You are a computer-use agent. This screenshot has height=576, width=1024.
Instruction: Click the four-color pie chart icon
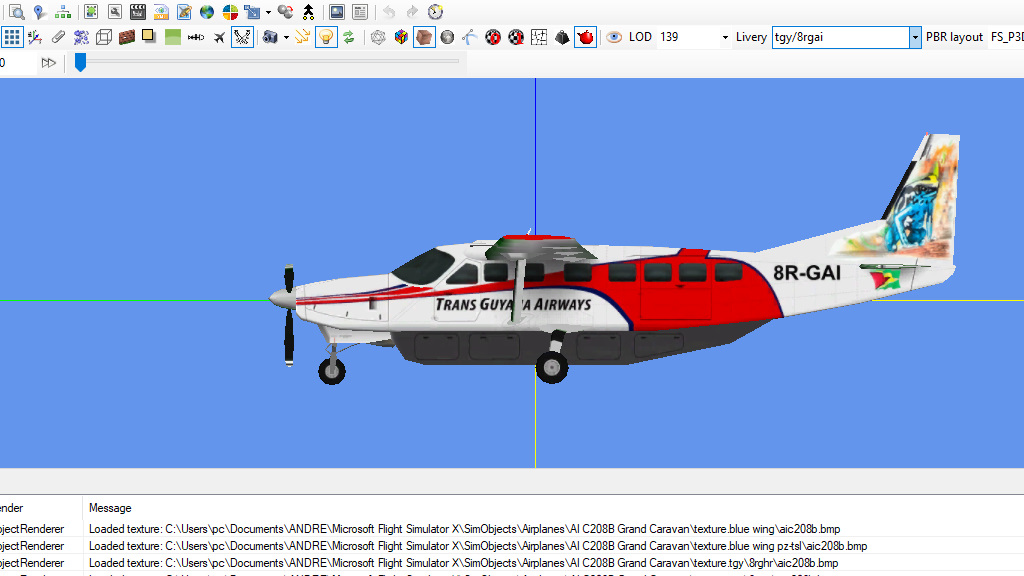click(230, 12)
